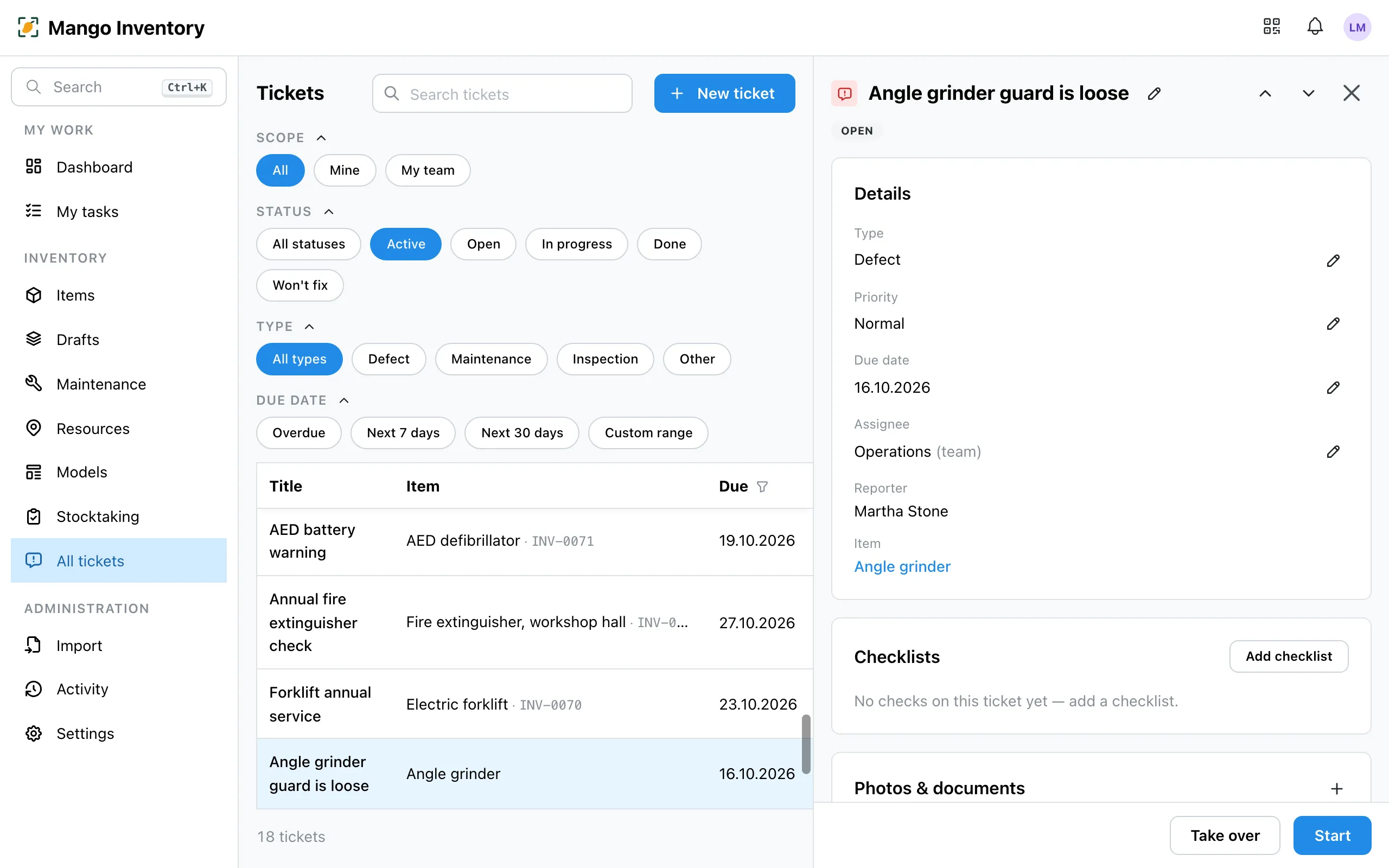Open the QR code scanner icon
The width and height of the screenshot is (1389, 868).
tap(1271, 27)
